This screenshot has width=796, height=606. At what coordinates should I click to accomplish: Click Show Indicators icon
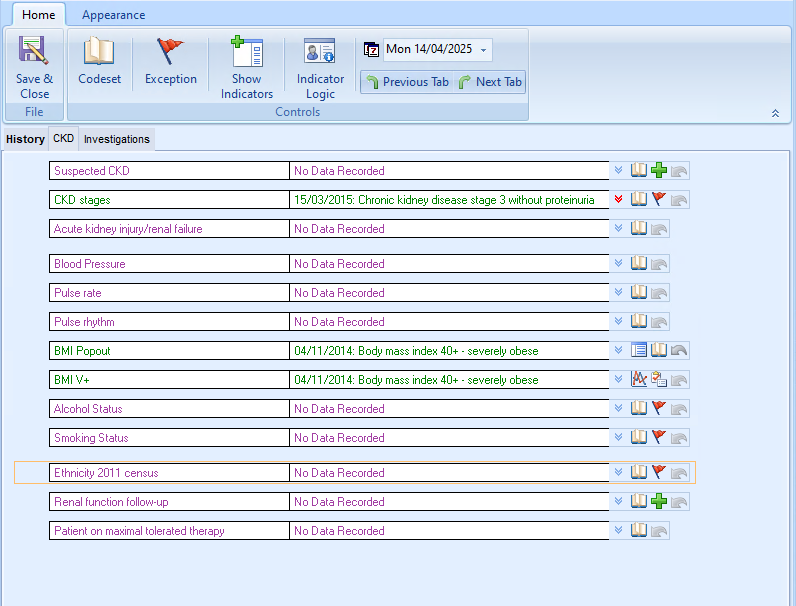point(247,51)
